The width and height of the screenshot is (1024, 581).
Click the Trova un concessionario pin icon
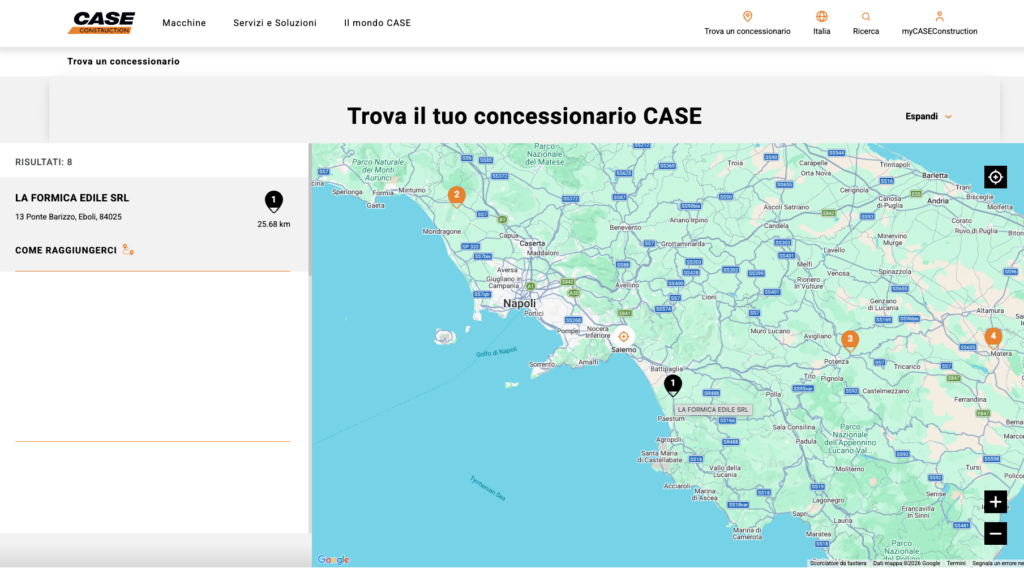coord(747,16)
